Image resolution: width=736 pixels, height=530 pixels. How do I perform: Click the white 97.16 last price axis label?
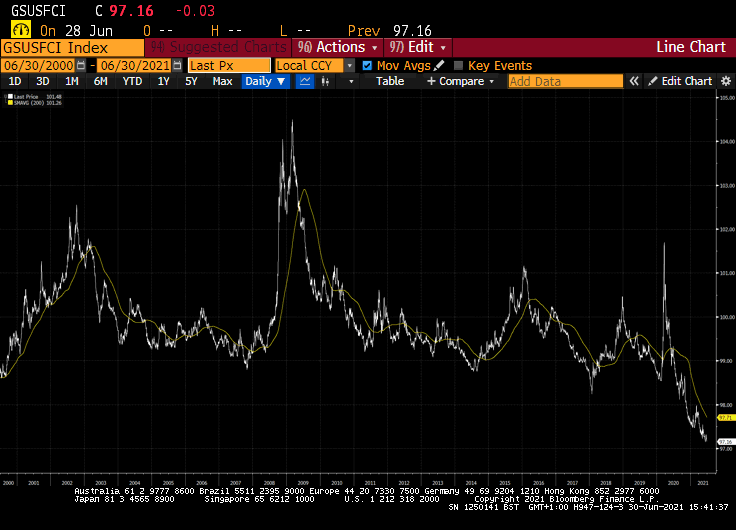pos(726,442)
